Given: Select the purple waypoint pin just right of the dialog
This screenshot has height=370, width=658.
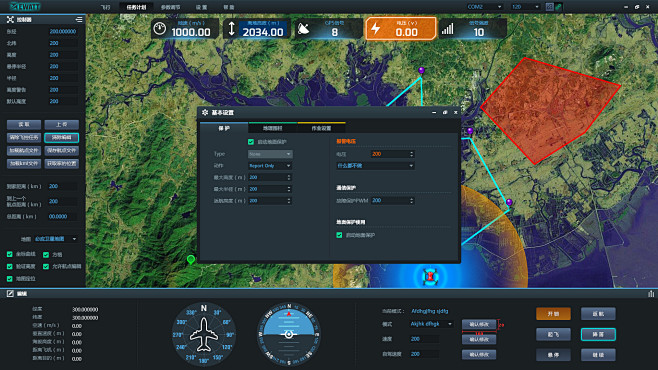Looking at the screenshot, I should click(x=470, y=131).
